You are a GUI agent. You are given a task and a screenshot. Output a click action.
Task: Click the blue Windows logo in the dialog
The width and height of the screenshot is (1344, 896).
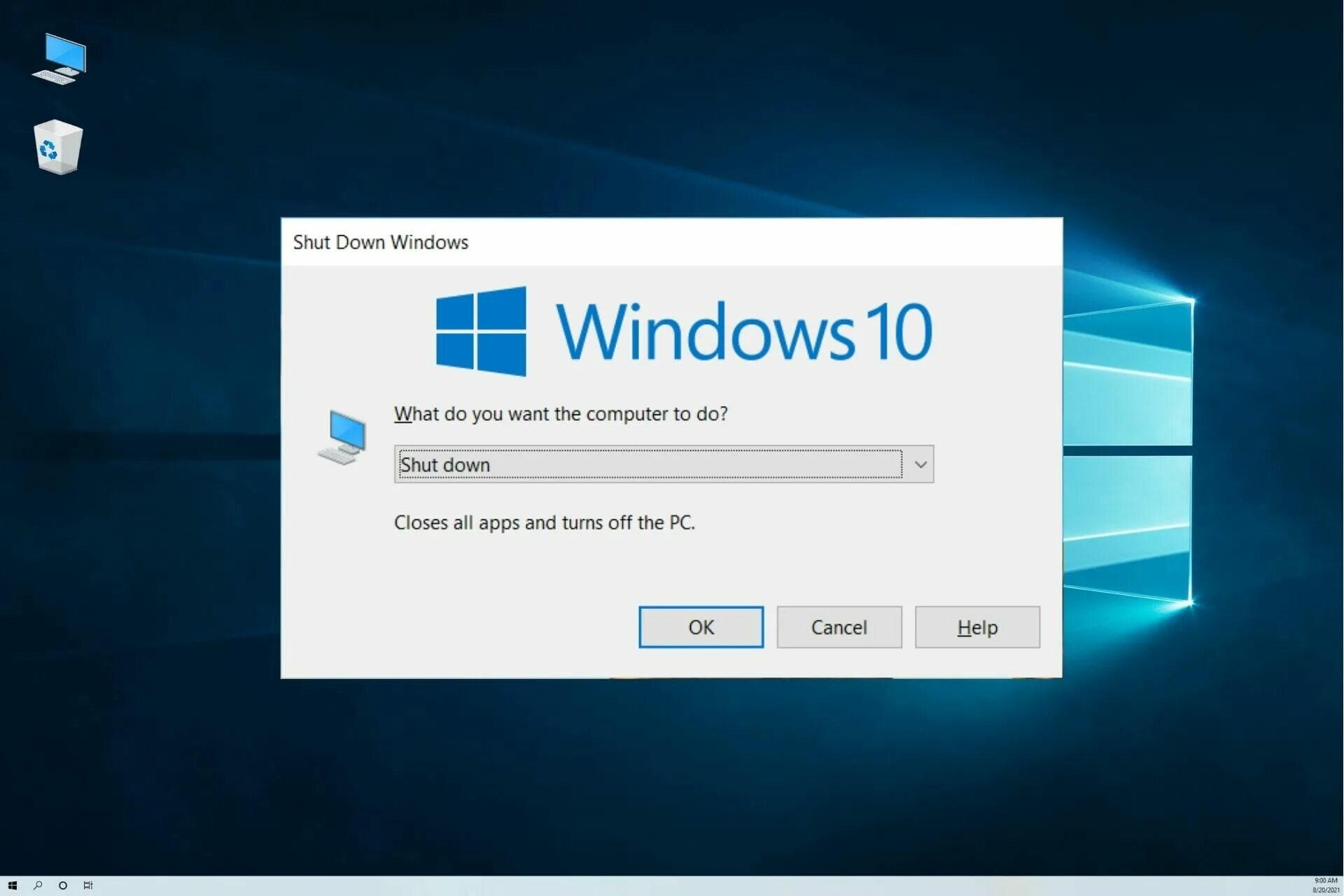[x=481, y=331]
